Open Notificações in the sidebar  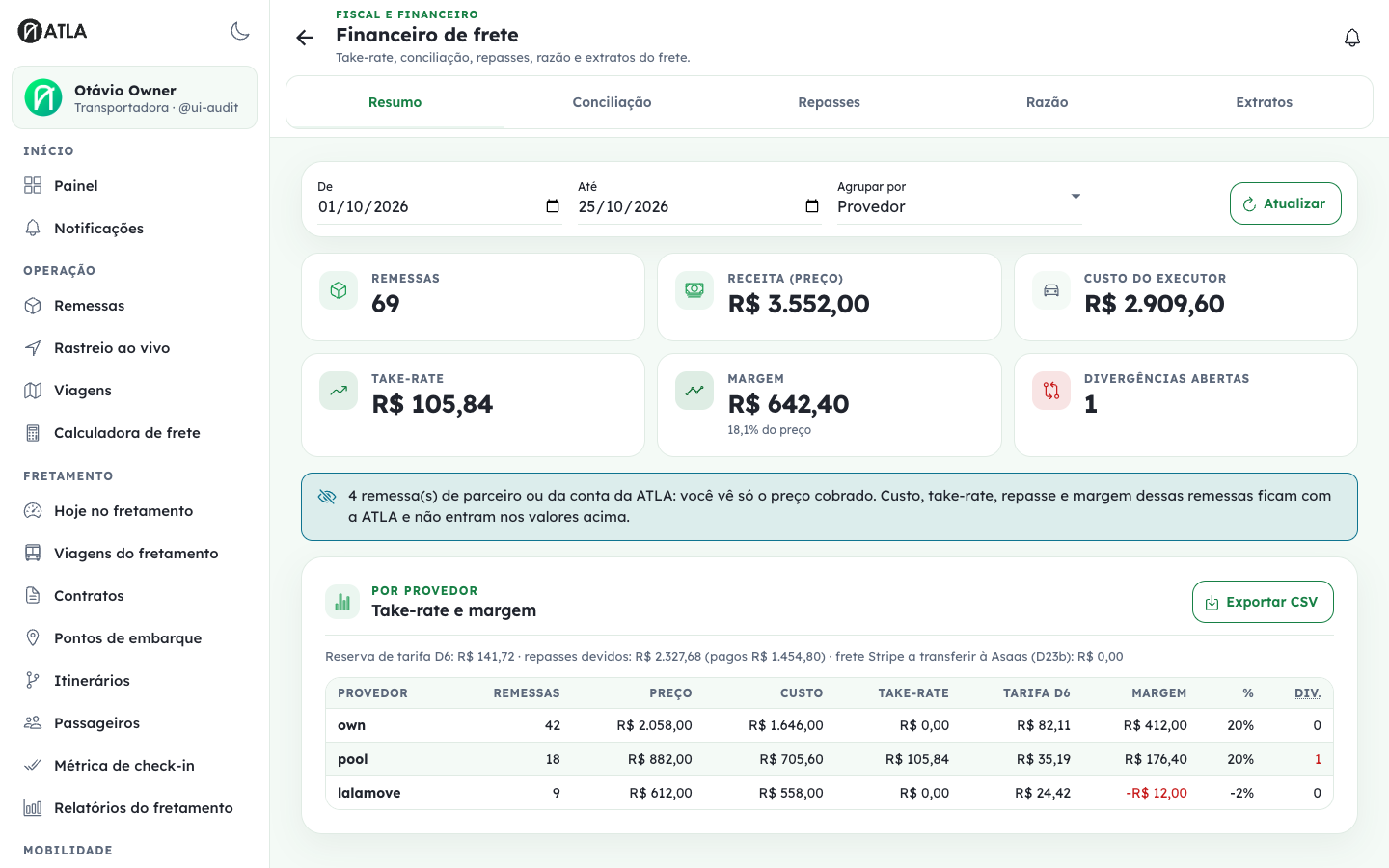click(x=134, y=229)
